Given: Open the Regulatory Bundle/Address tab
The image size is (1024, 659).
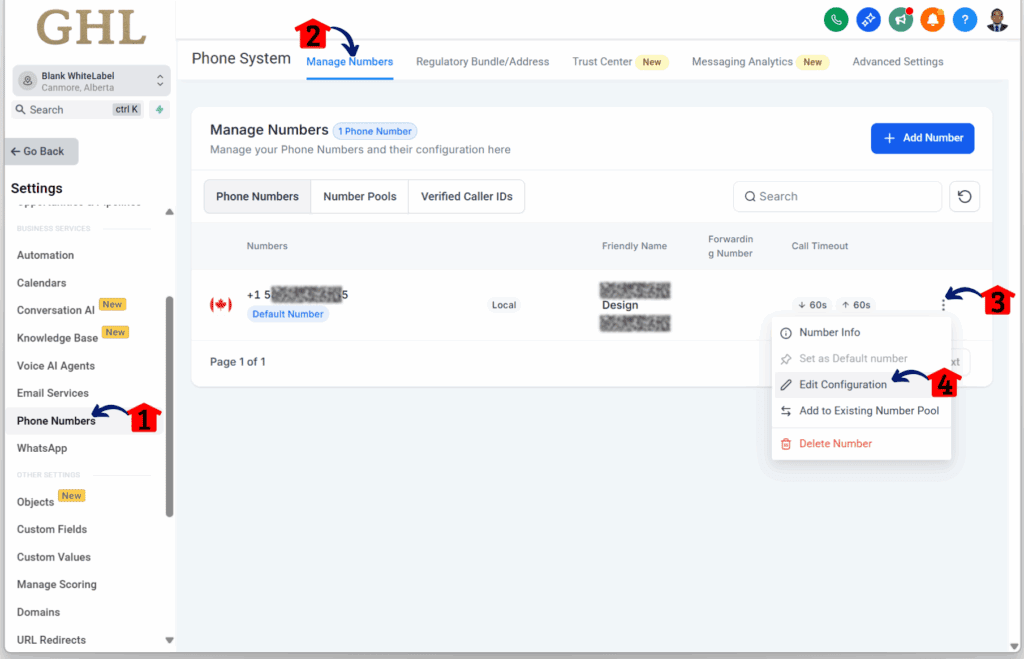Looking at the screenshot, I should tap(483, 61).
